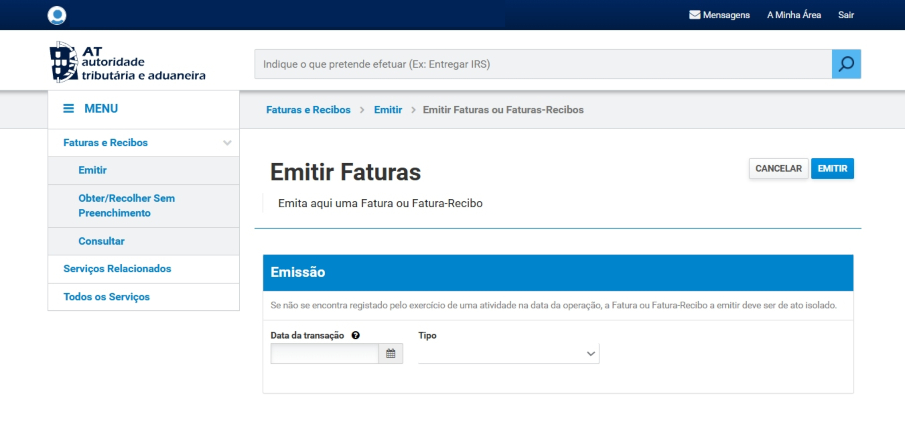This screenshot has height=423, width=905.
Task: Collapse the Faturas e Recibos chevron
Action: (x=227, y=143)
